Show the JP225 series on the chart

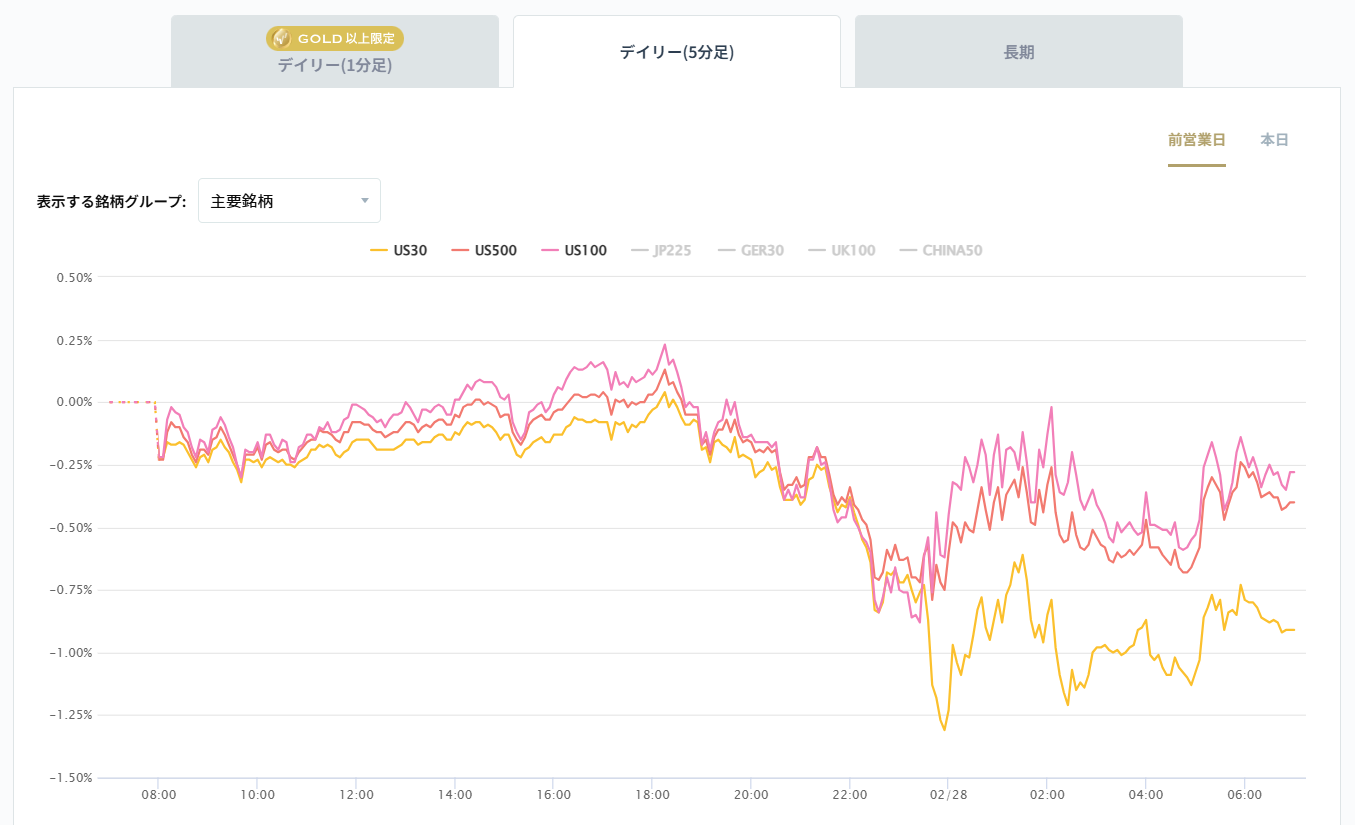point(672,251)
